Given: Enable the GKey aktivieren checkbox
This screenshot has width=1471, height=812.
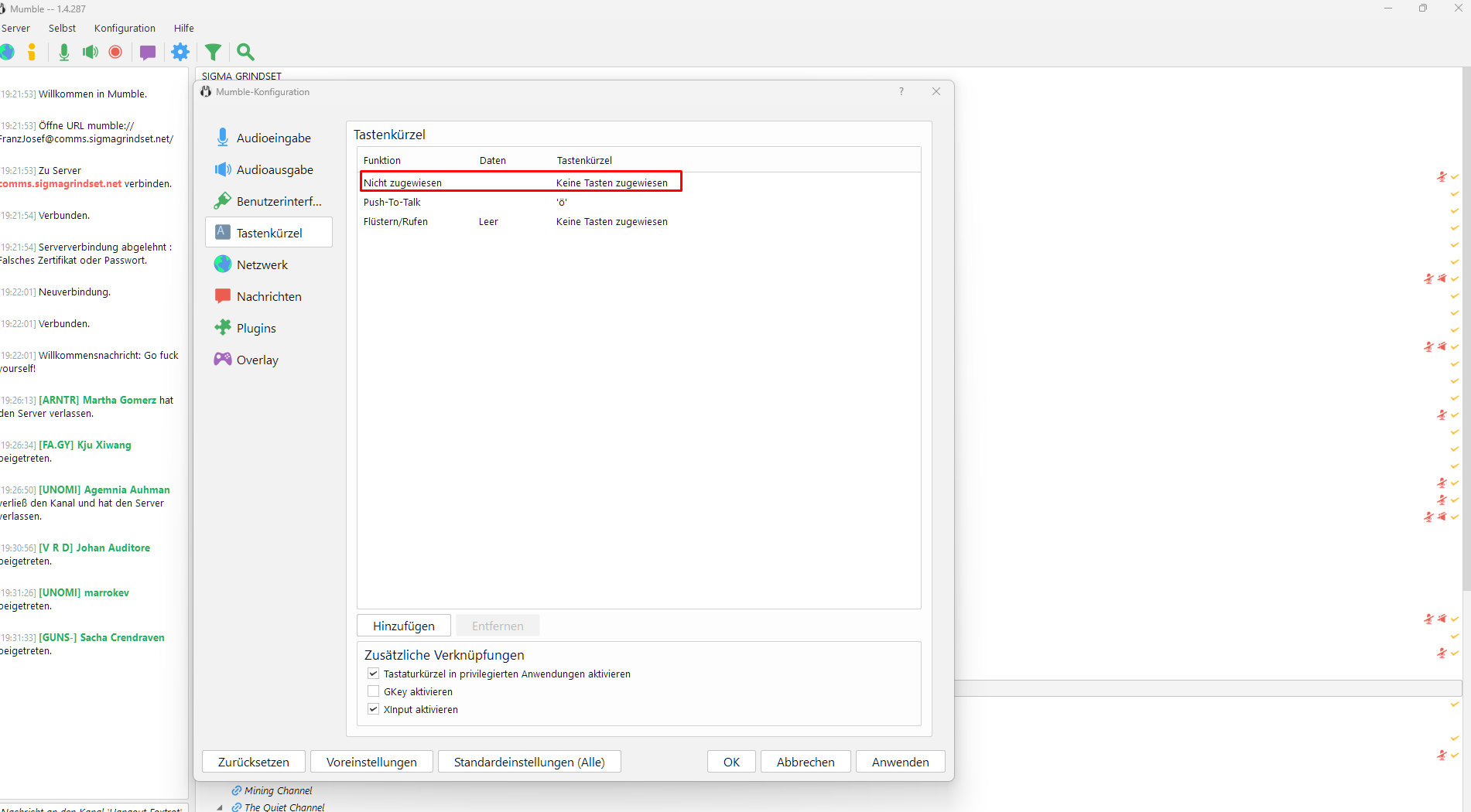Looking at the screenshot, I should (373, 691).
